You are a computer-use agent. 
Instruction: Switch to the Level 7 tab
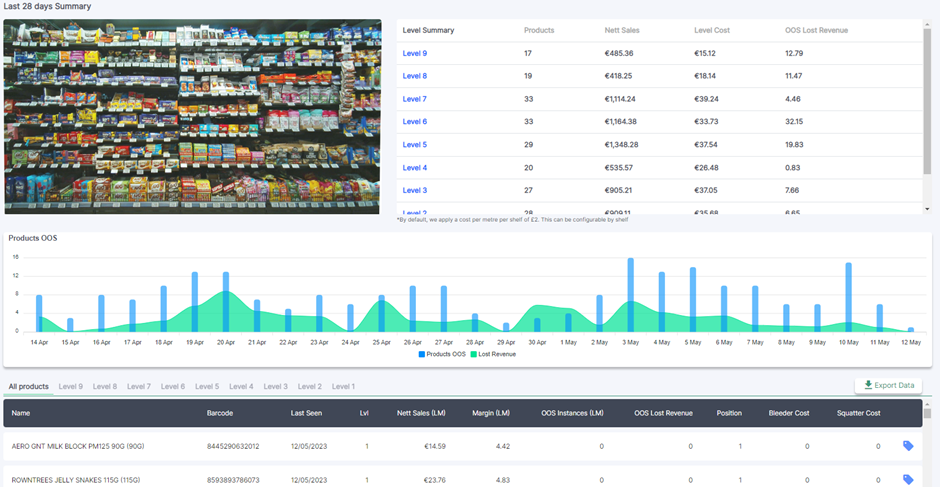click(x=138, y=386)
